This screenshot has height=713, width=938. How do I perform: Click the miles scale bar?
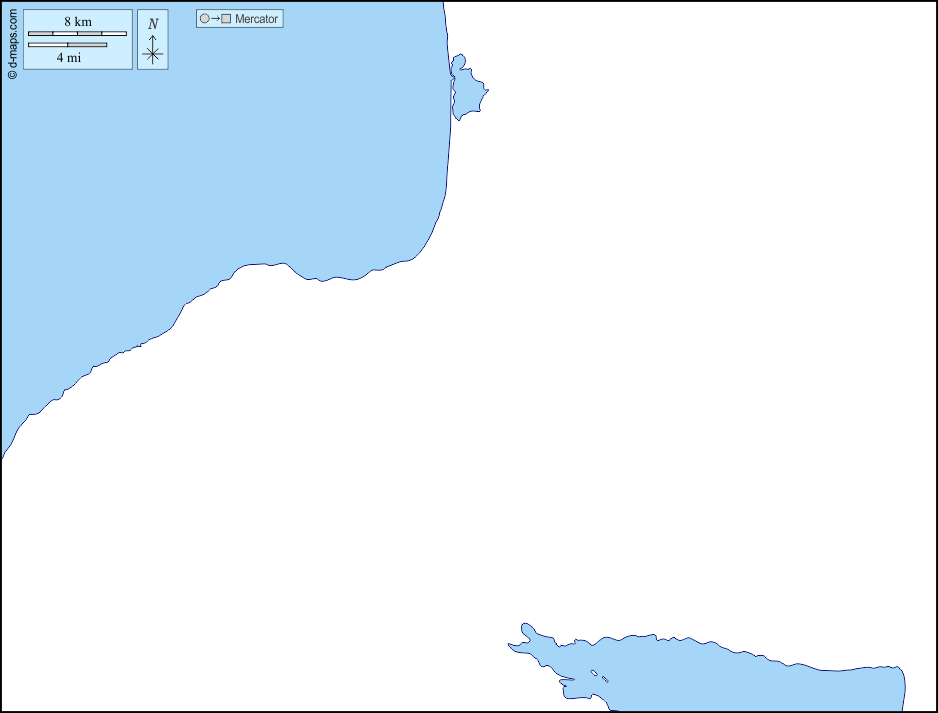(x=67, y=45)
